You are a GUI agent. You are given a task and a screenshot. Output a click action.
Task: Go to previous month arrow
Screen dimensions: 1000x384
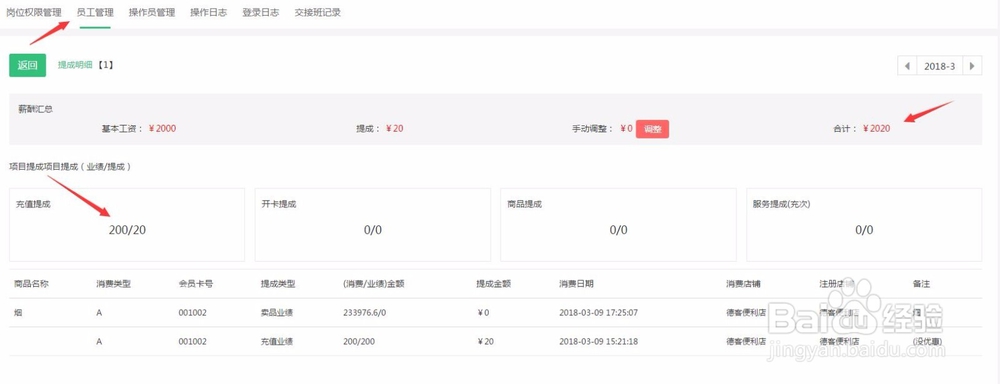pyautogui.click(x=907, y=66)
